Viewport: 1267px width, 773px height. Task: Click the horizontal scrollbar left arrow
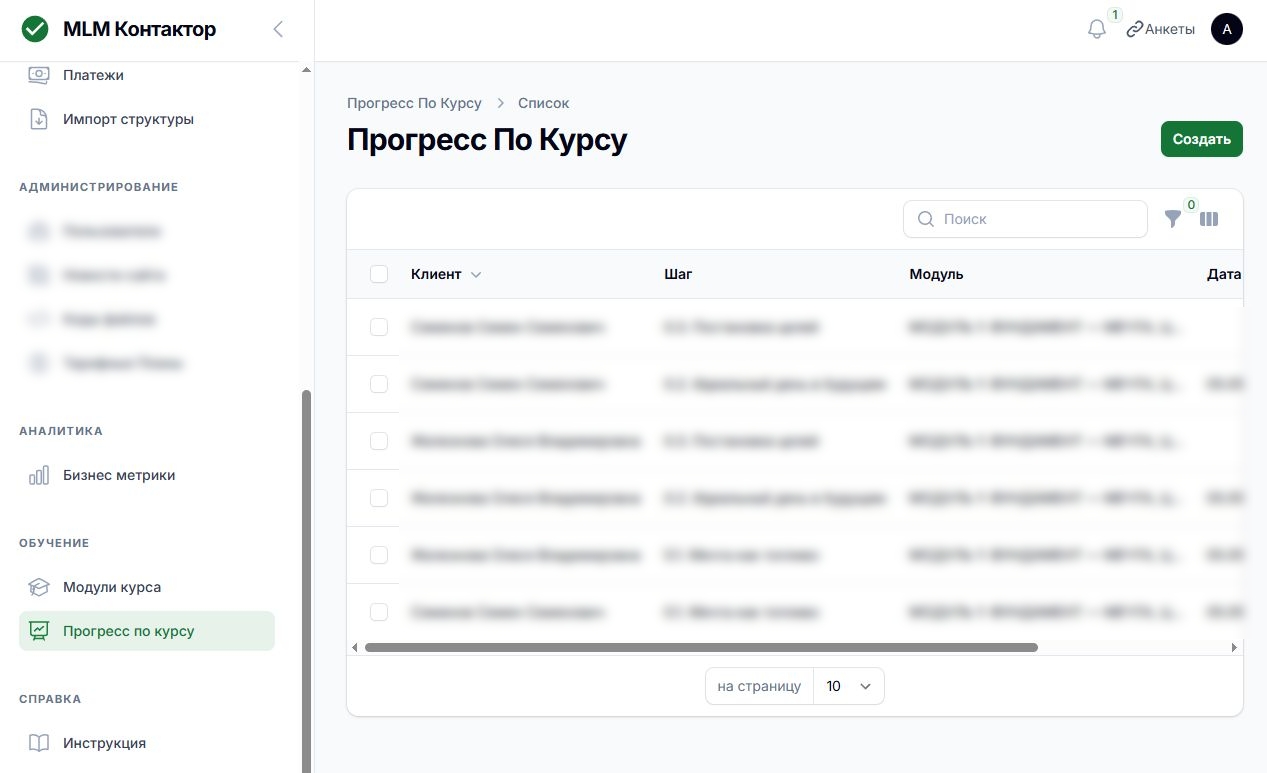click(354, 648)
